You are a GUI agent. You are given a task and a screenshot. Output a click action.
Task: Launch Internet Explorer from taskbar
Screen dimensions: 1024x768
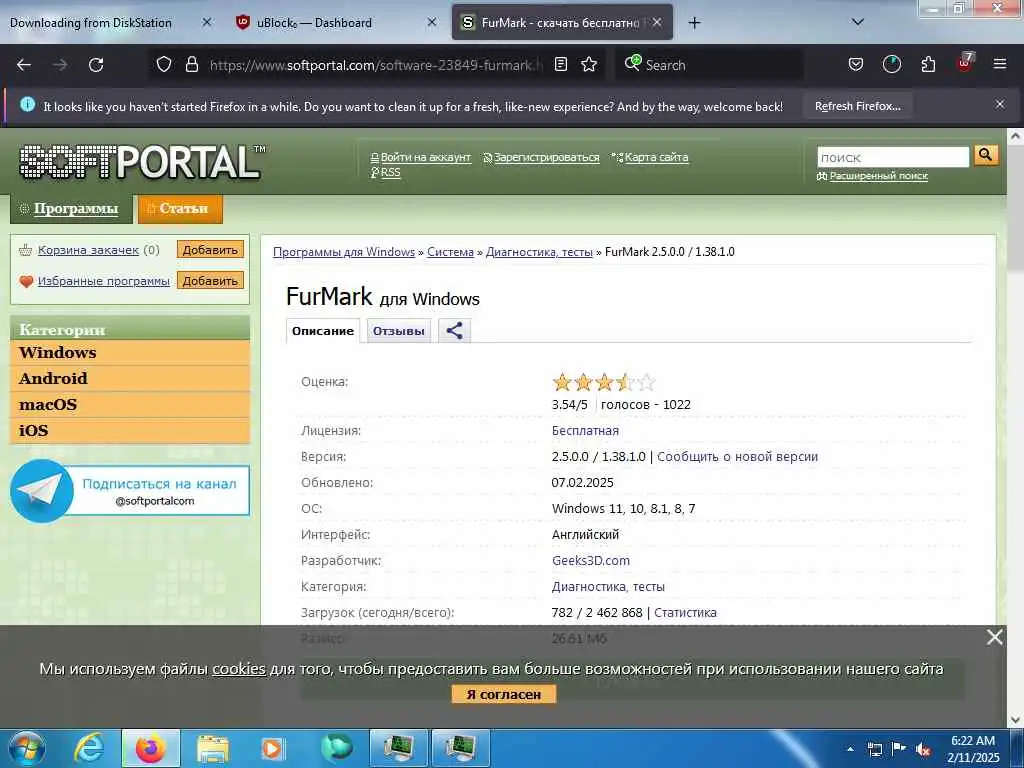[x=89, y=748]
